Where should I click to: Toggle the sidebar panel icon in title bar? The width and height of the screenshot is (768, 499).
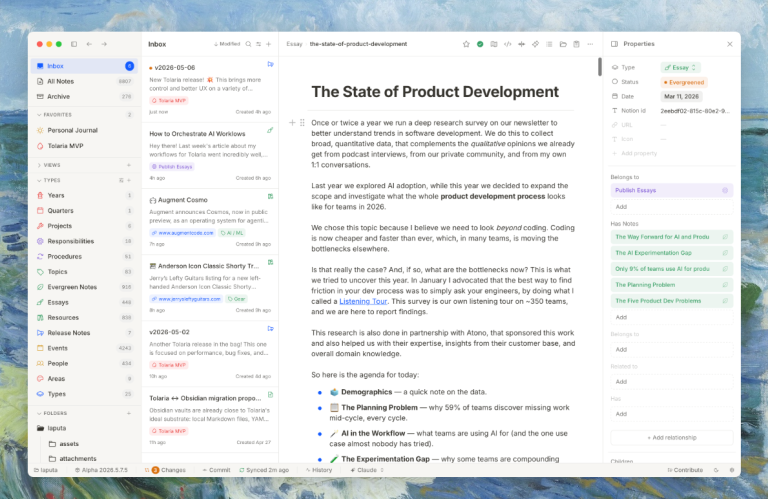pyautogui.click(x=74, y=44)
